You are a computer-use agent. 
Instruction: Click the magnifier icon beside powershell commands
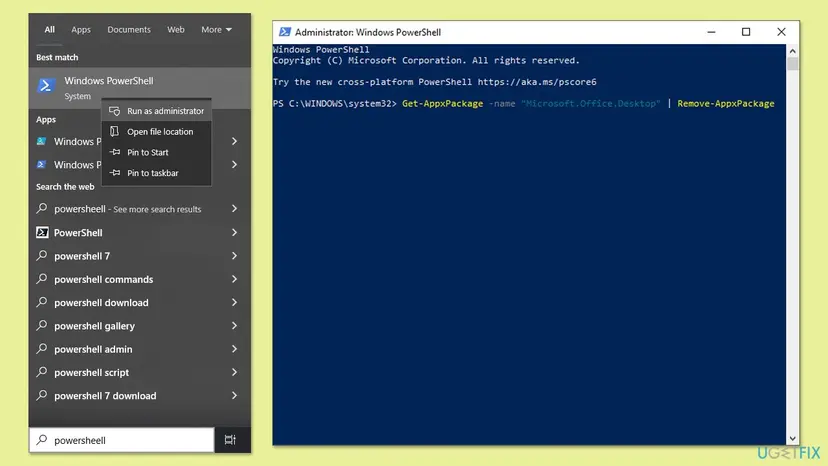(x=42, y=278)
